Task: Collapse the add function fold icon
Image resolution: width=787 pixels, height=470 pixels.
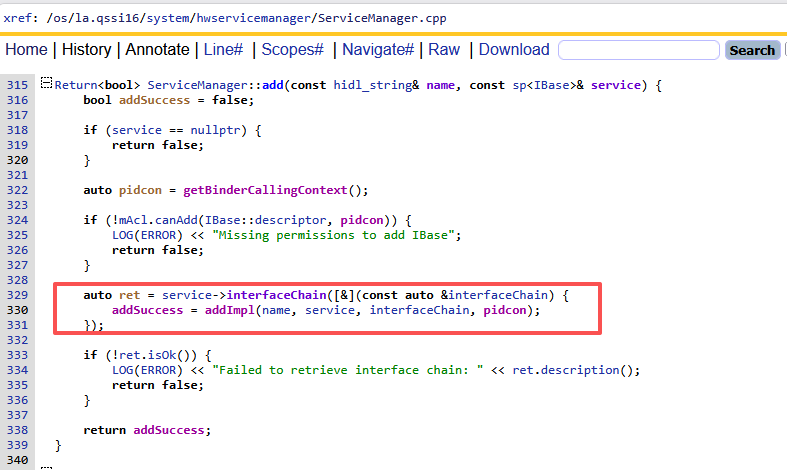Action: coord(46,83)
